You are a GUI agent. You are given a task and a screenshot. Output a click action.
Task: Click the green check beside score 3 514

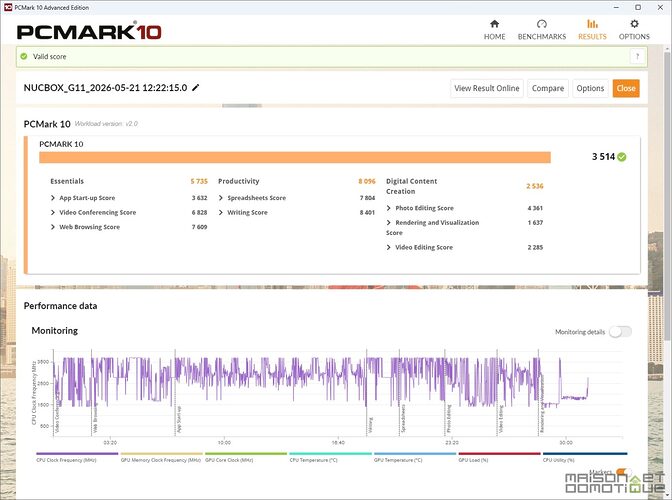[x=621, y=157]
